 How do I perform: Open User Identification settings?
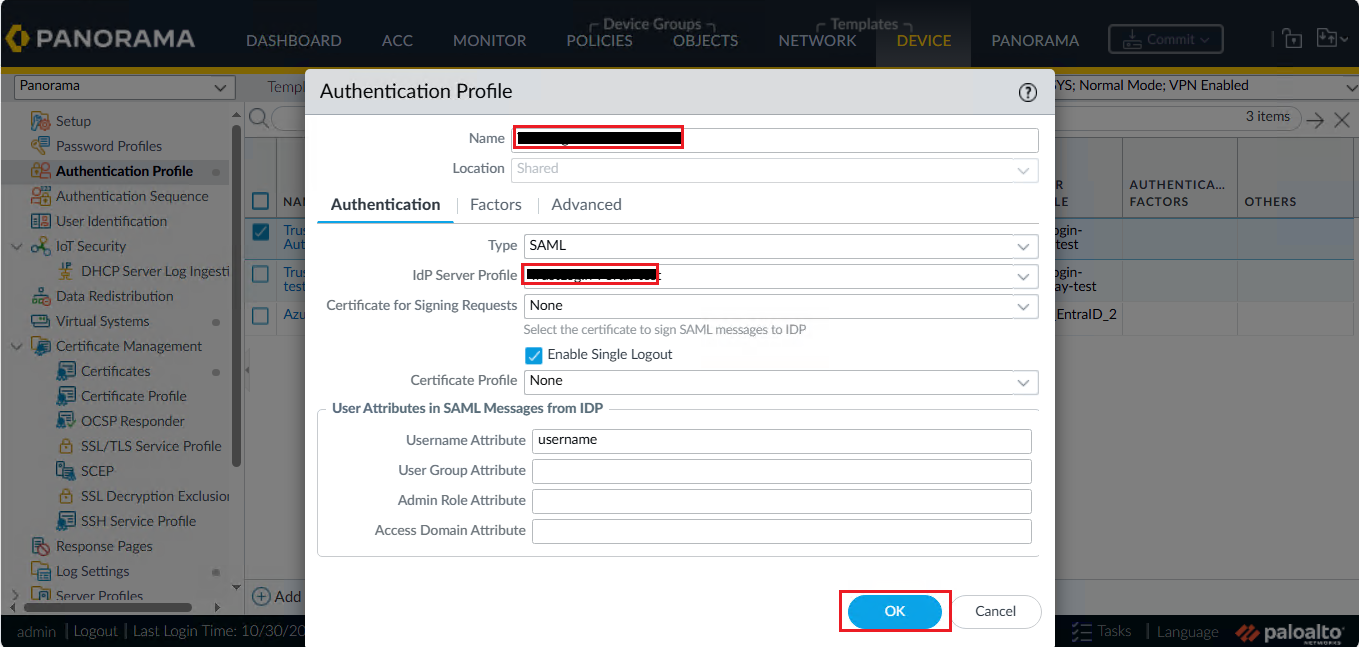[111, 221]
